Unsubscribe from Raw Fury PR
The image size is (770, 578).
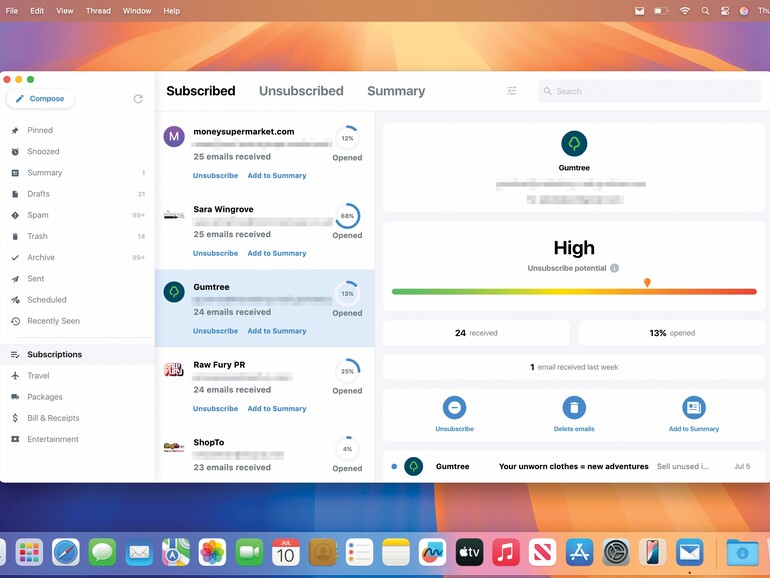[x=215, y=408]
